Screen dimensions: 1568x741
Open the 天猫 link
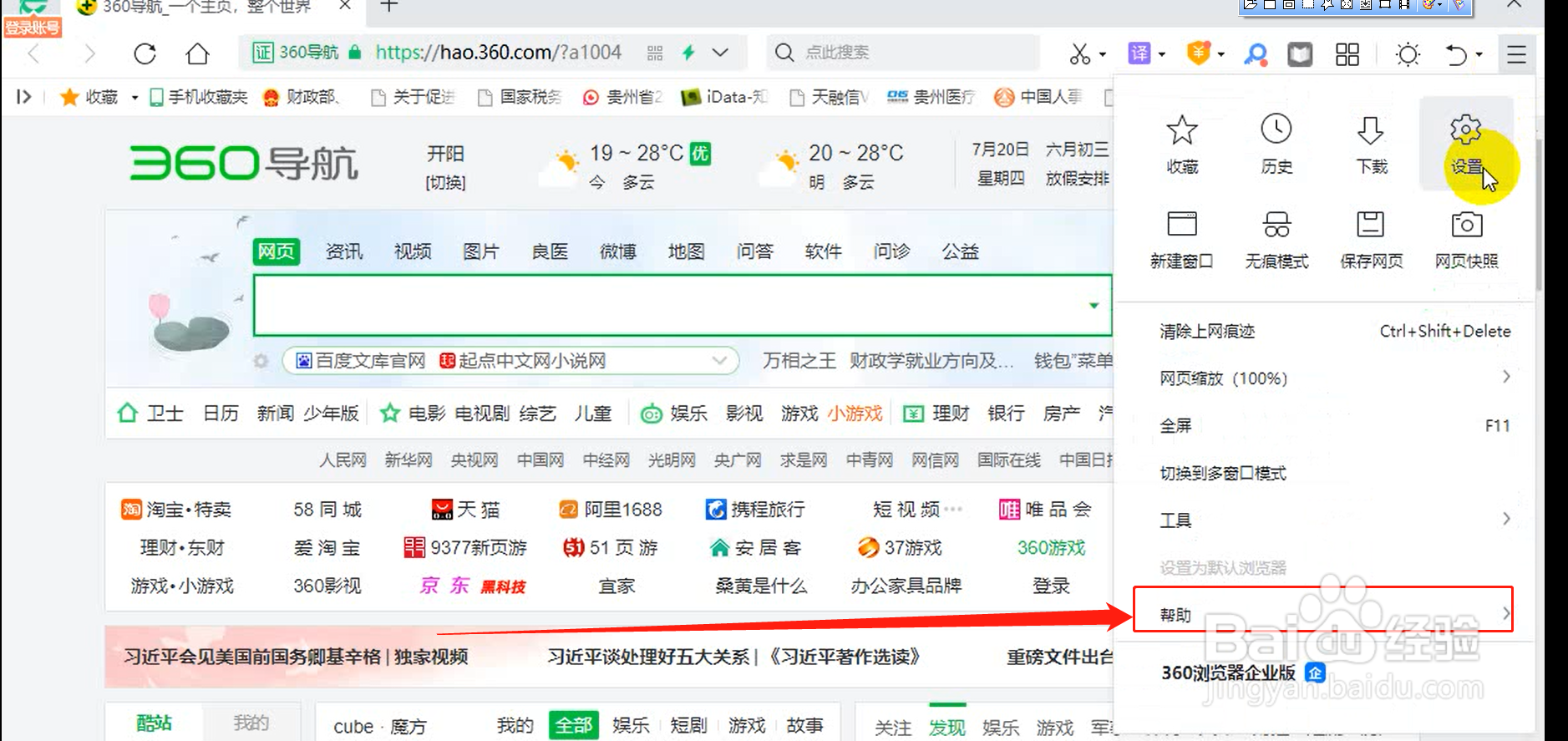(x=465, y=509)
